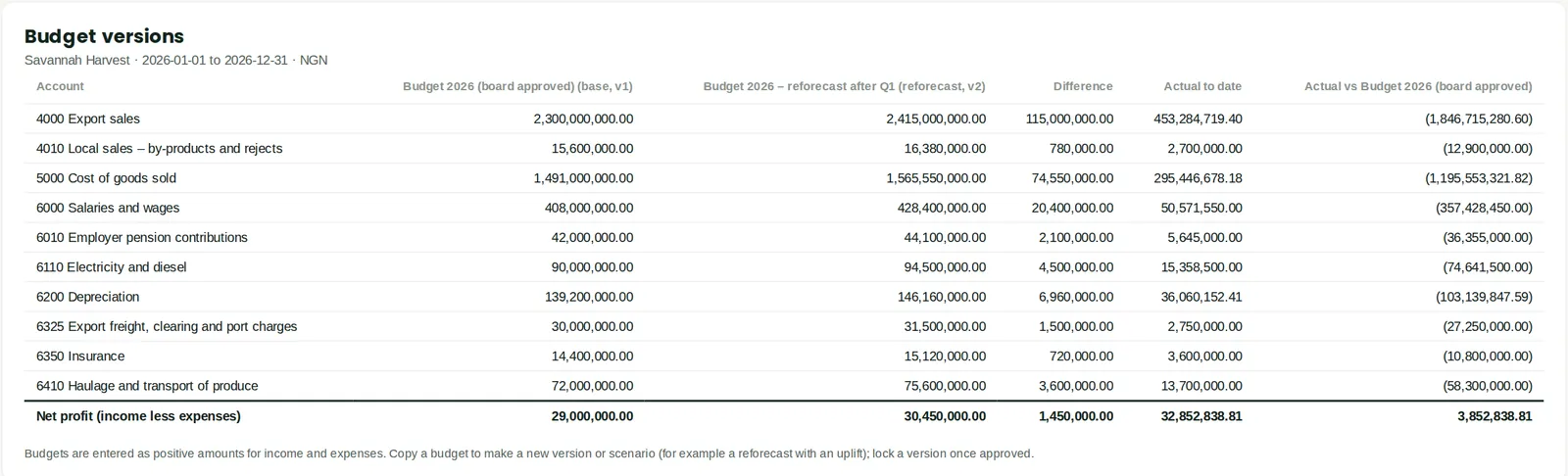Click the Export sales base budget amount 2,300,000,000.00
Screen dimensions: 1568x476
(583, 119)
